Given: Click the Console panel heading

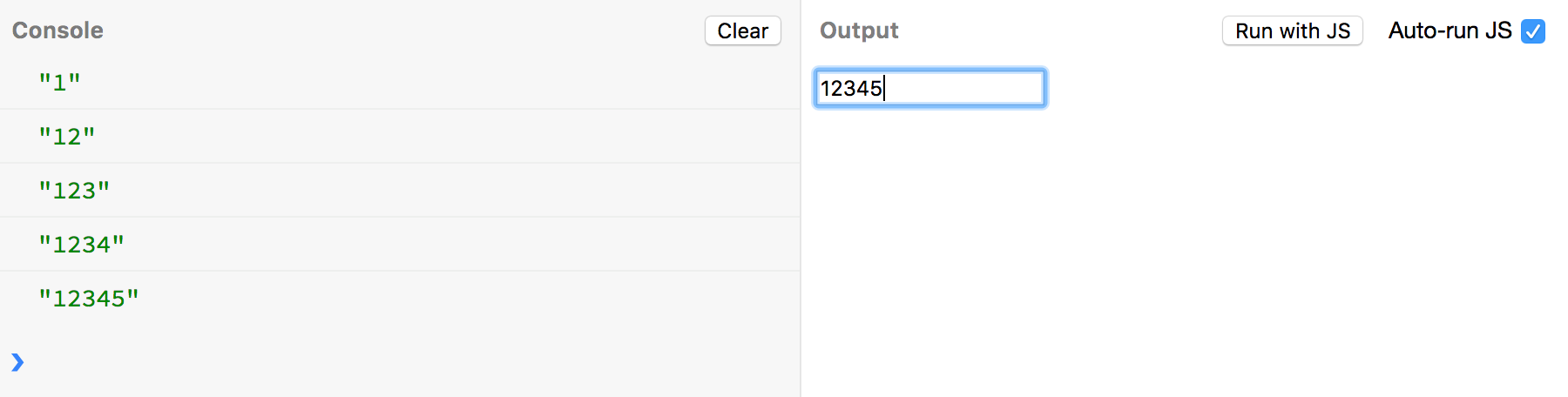Looking at the screenshot, I should pos(57,30).
